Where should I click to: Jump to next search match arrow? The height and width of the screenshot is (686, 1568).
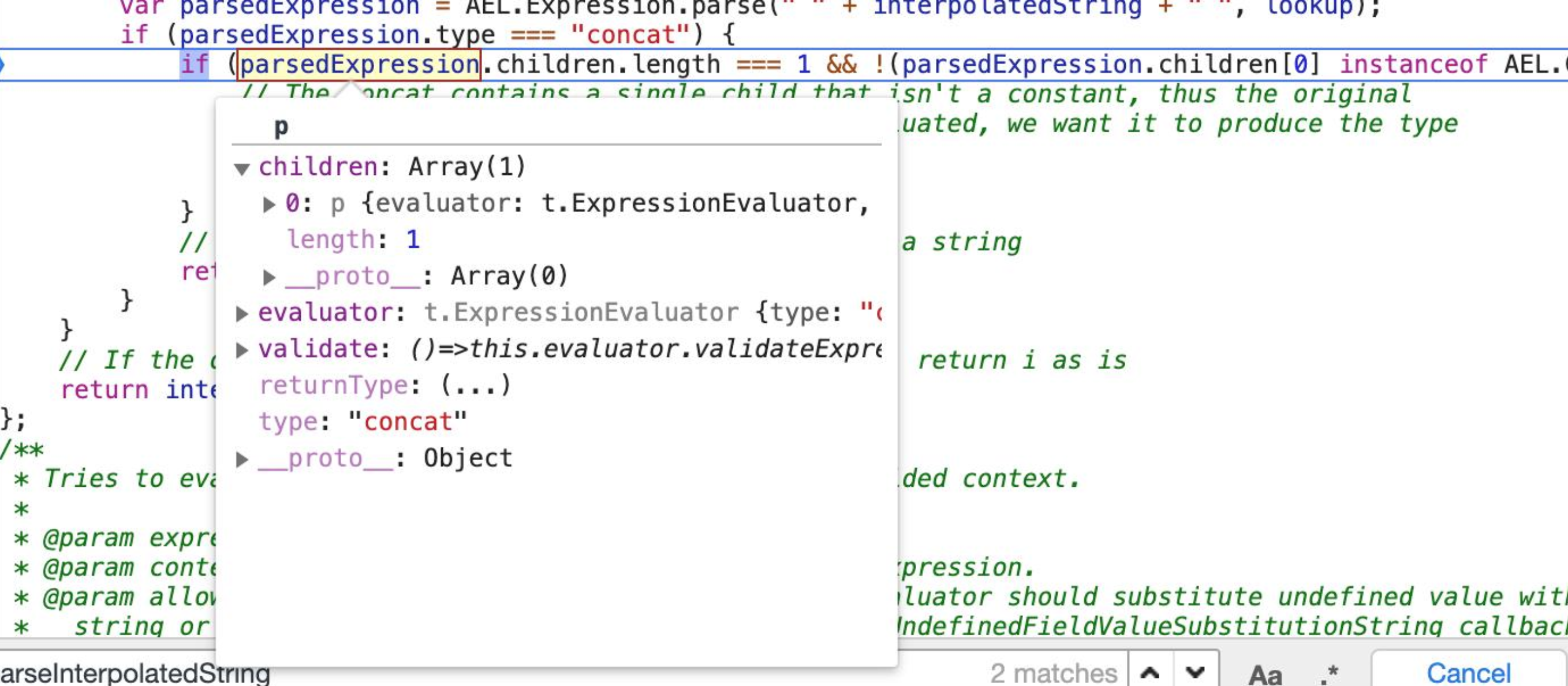click(1196, 672)
